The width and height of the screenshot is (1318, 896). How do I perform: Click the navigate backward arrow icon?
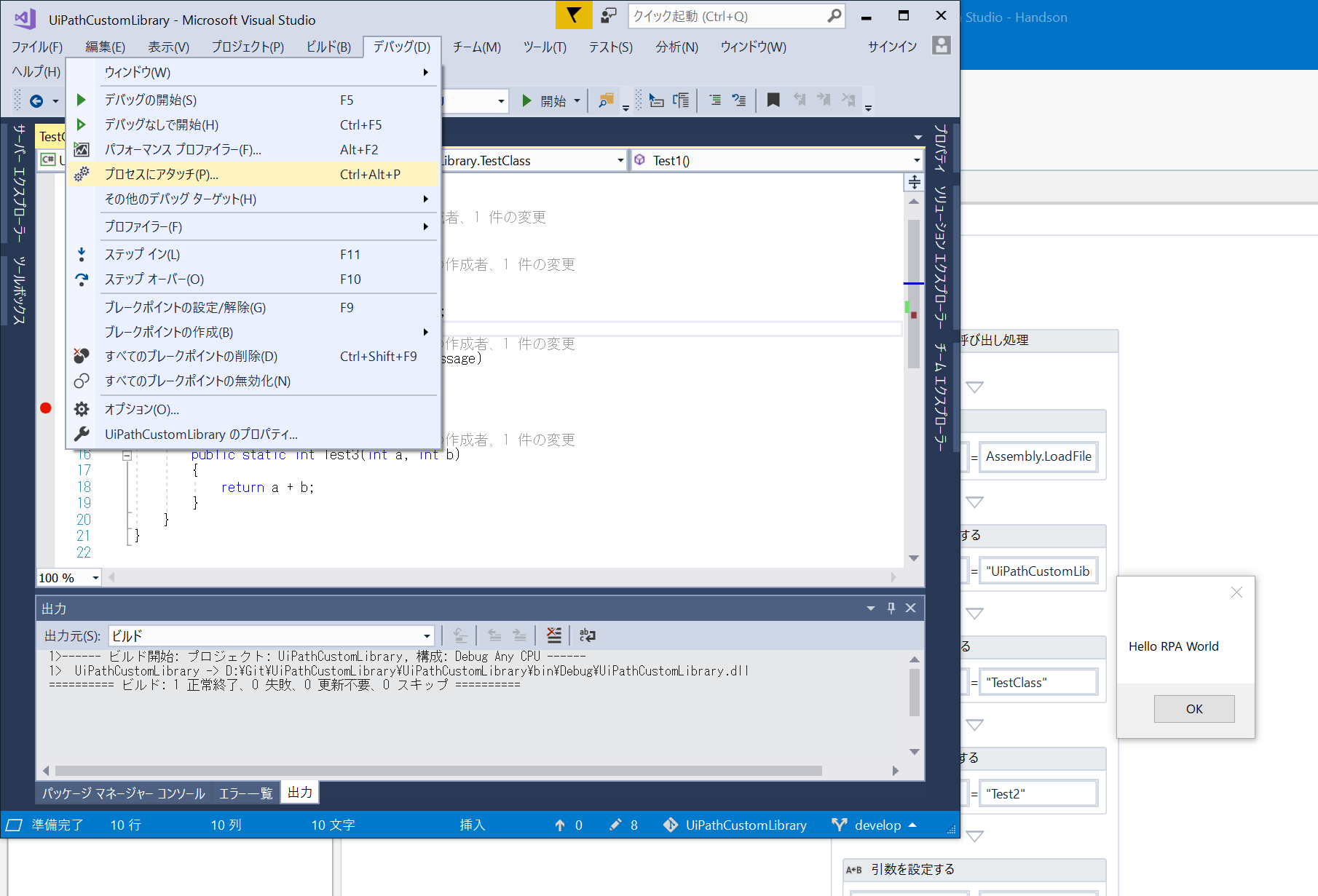pyautogui.click(x=36, y=101)
